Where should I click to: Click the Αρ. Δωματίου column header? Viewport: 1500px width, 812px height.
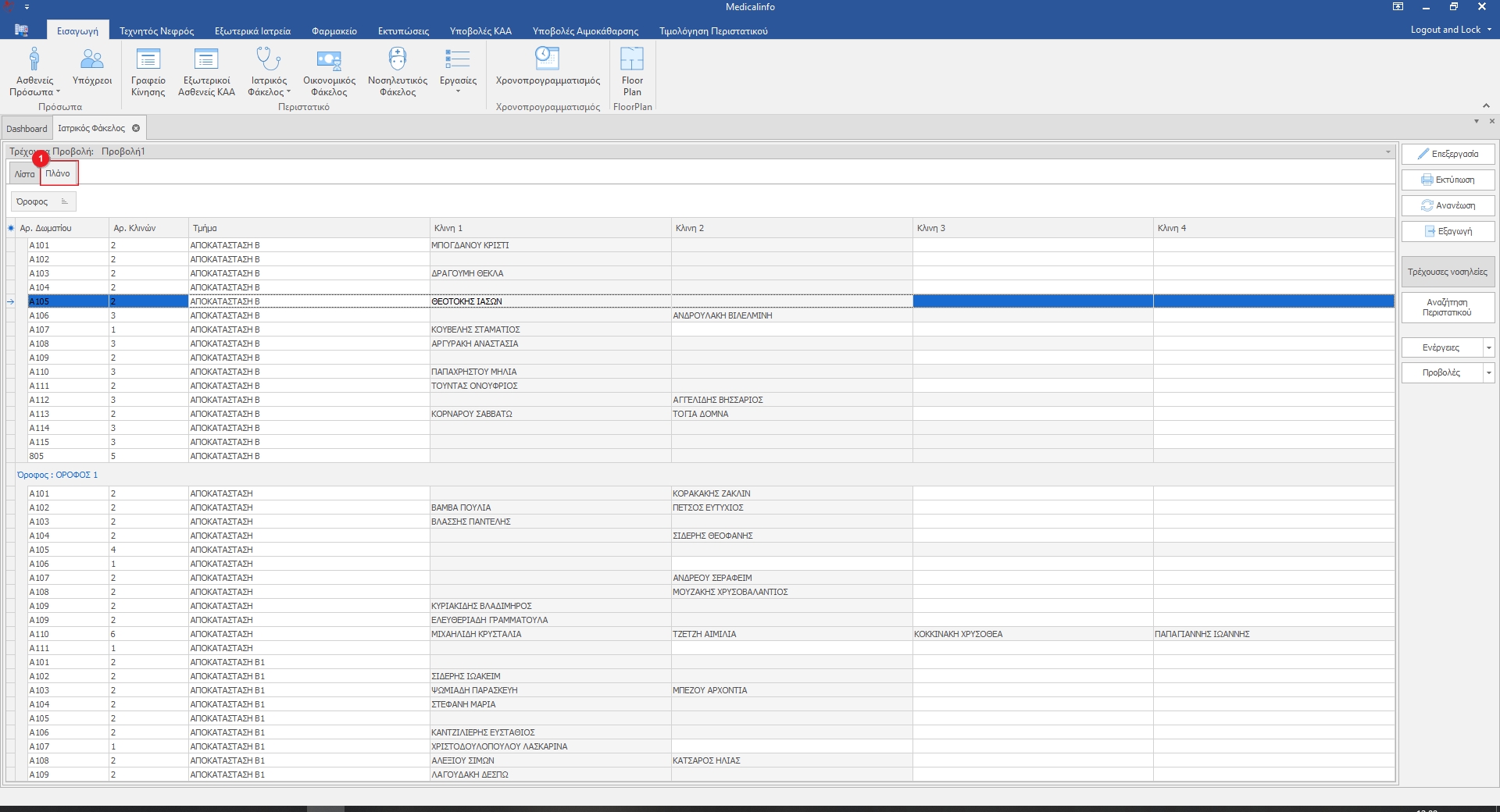62,228
